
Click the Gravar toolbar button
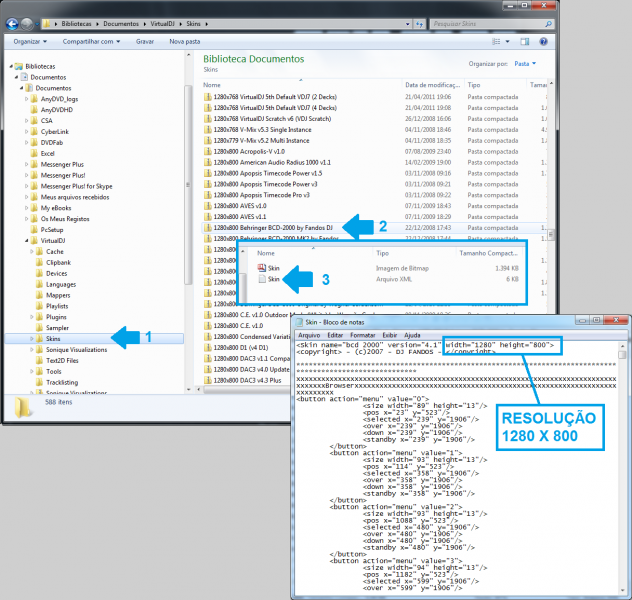(145, 42)
